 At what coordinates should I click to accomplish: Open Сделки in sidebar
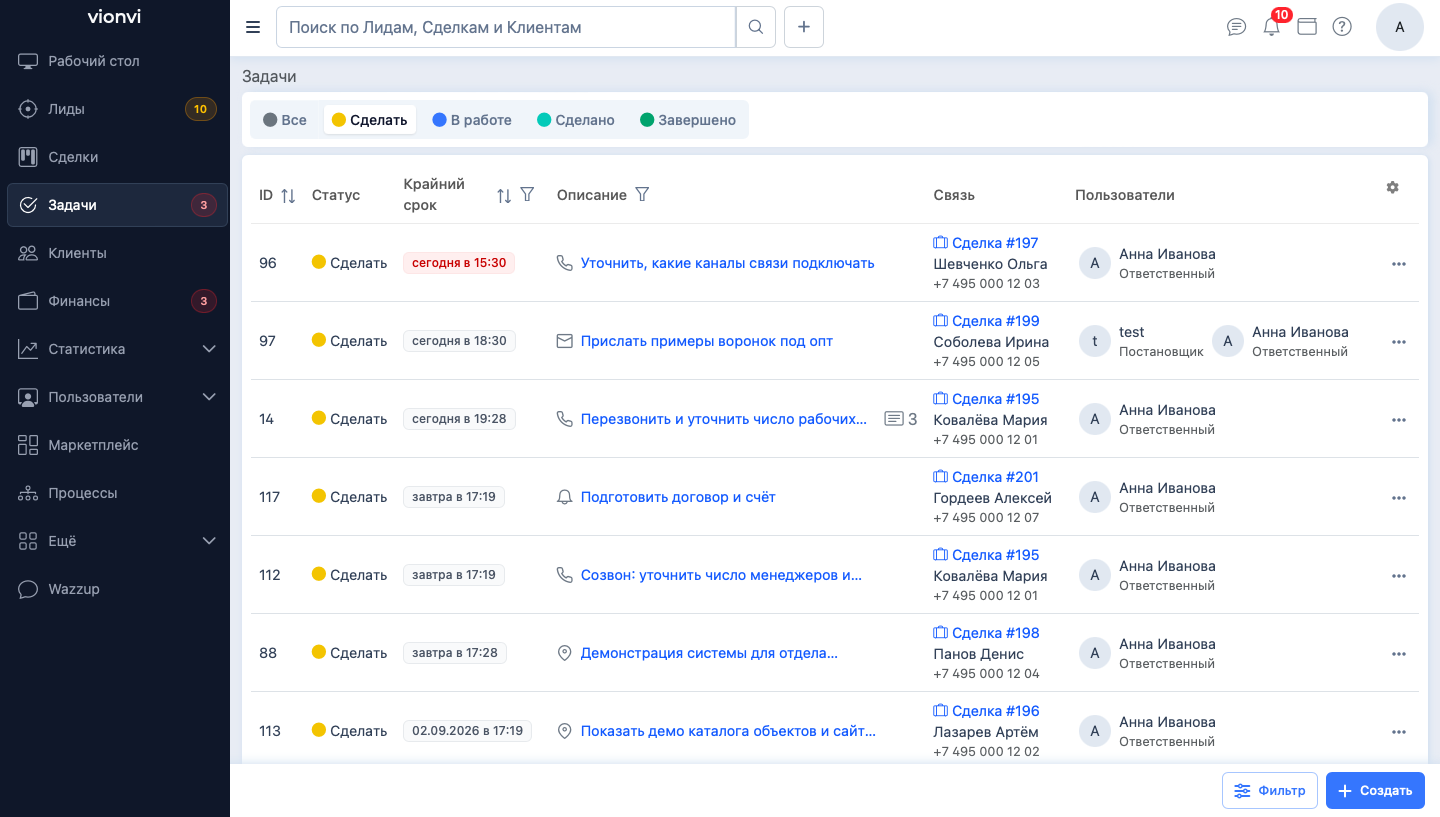click(117, 157)
